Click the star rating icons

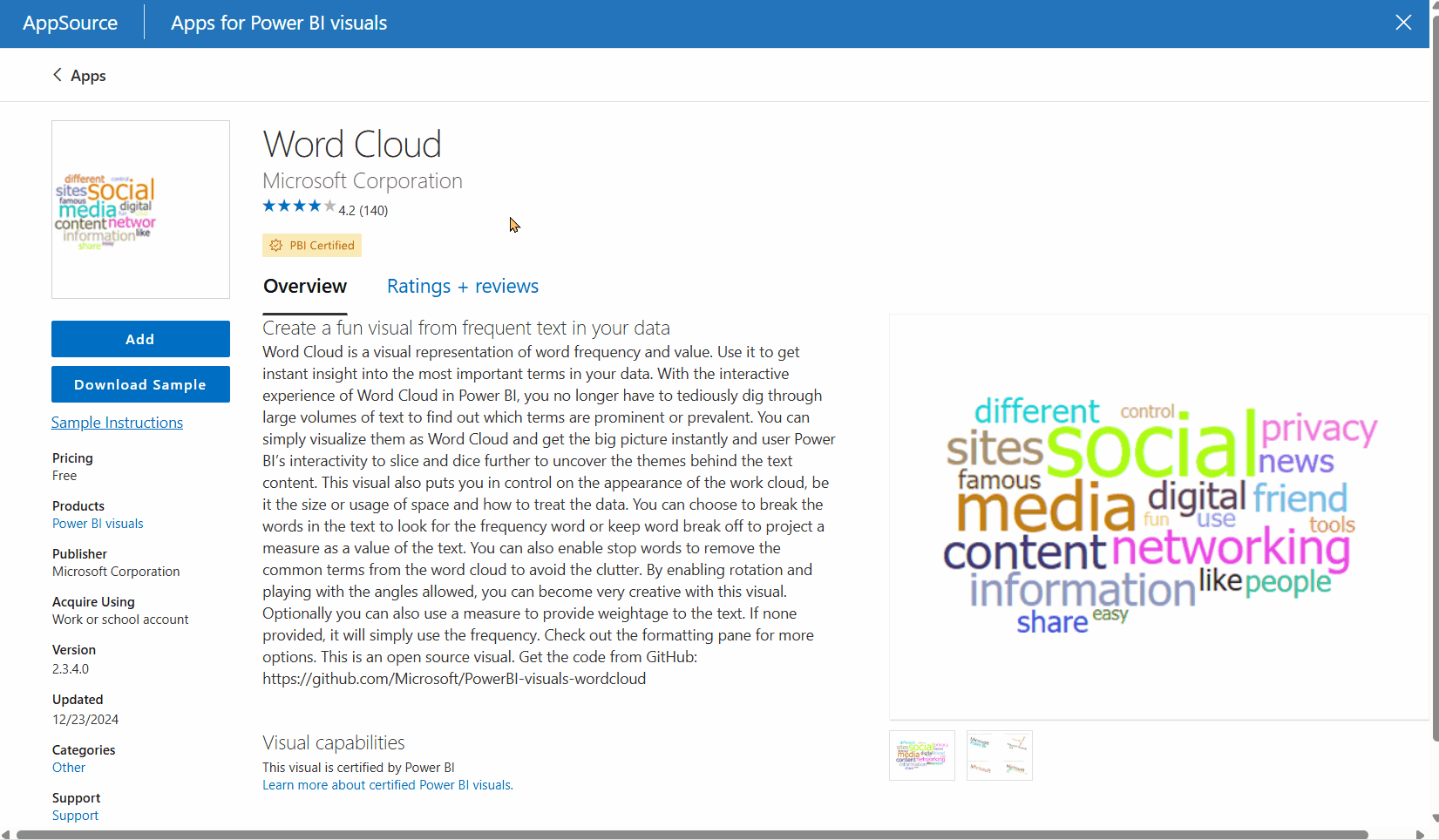click(x=299, y=207)
